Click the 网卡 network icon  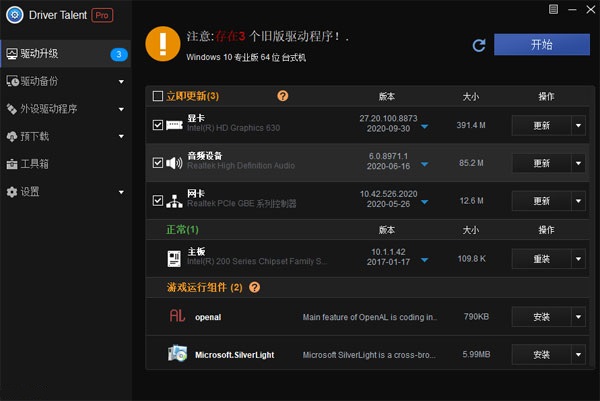174,201
